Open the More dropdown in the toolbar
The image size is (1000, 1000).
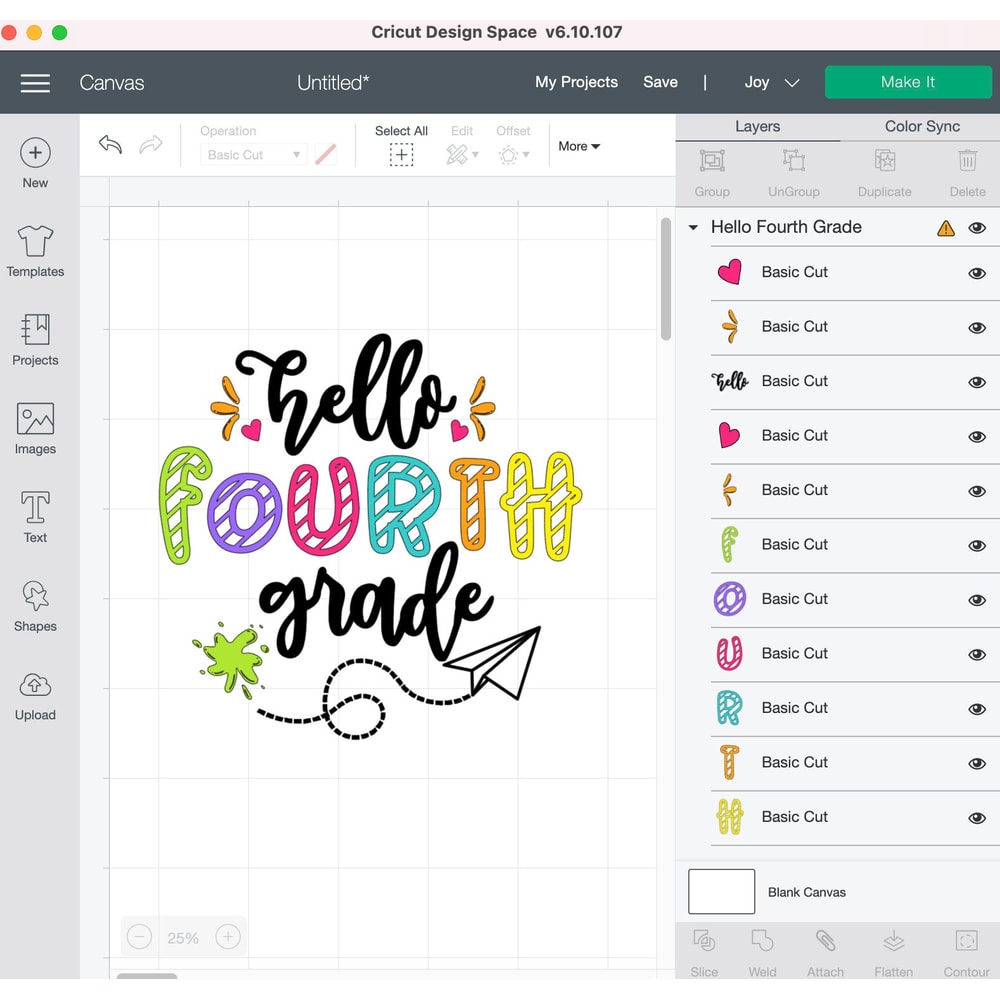tap(578, 146)
